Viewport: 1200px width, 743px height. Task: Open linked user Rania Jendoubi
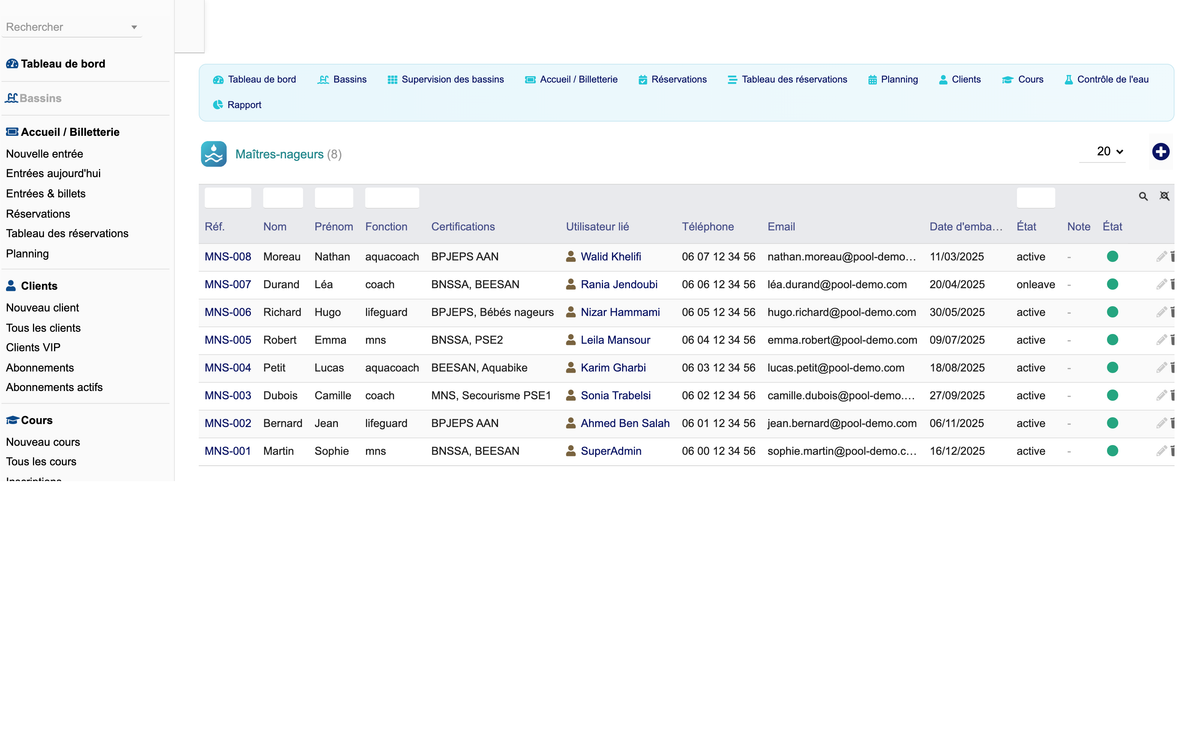(x=619, y=285)
